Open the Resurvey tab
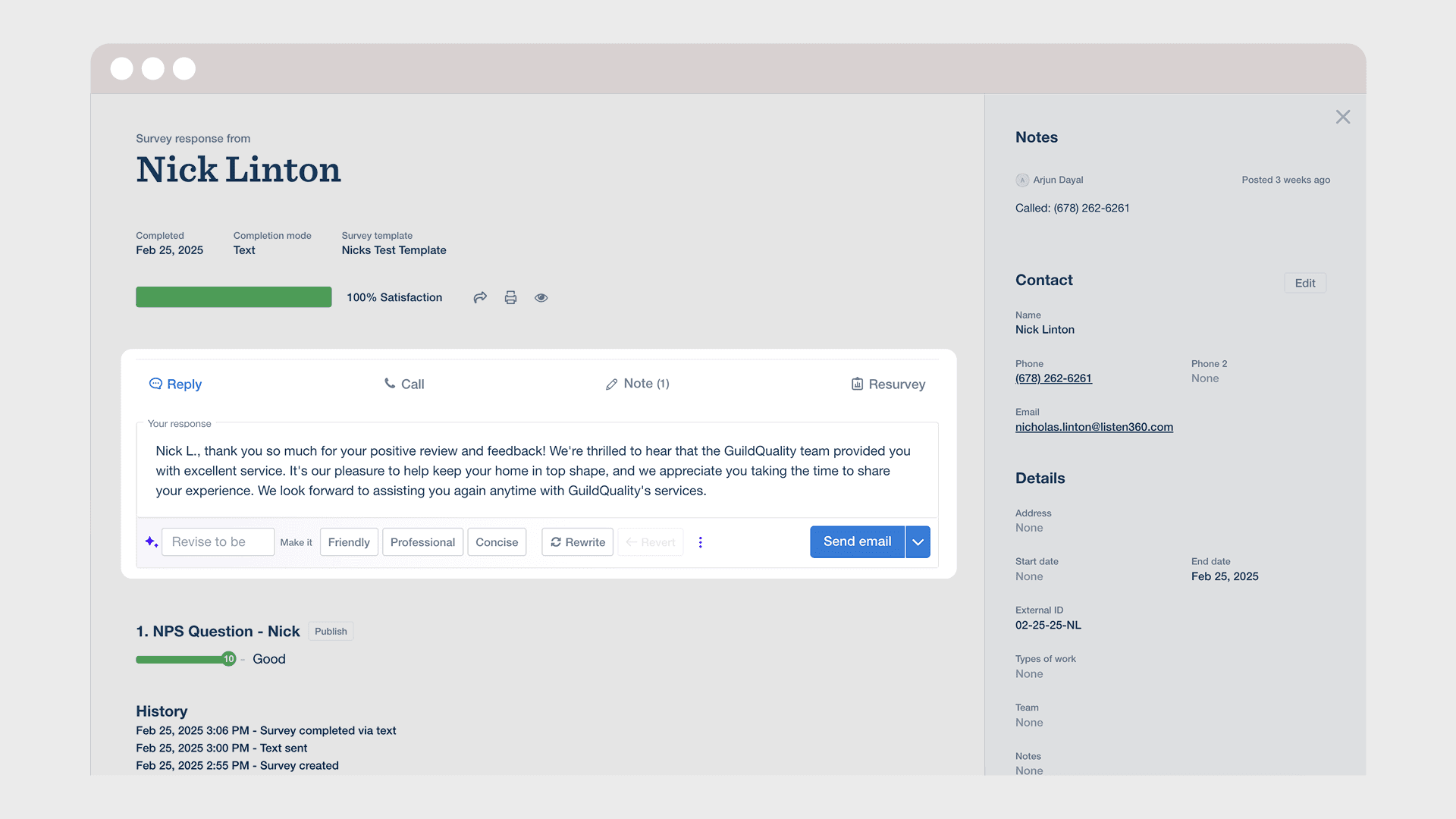Image resolution: width=1456 pixels, height=819 pixels. (x=888, y=384)
